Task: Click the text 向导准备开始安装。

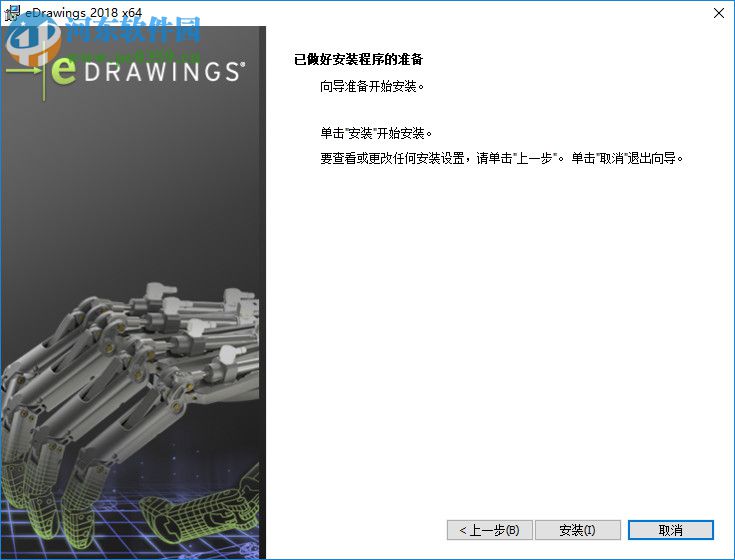Action: [x=373, y=86]
